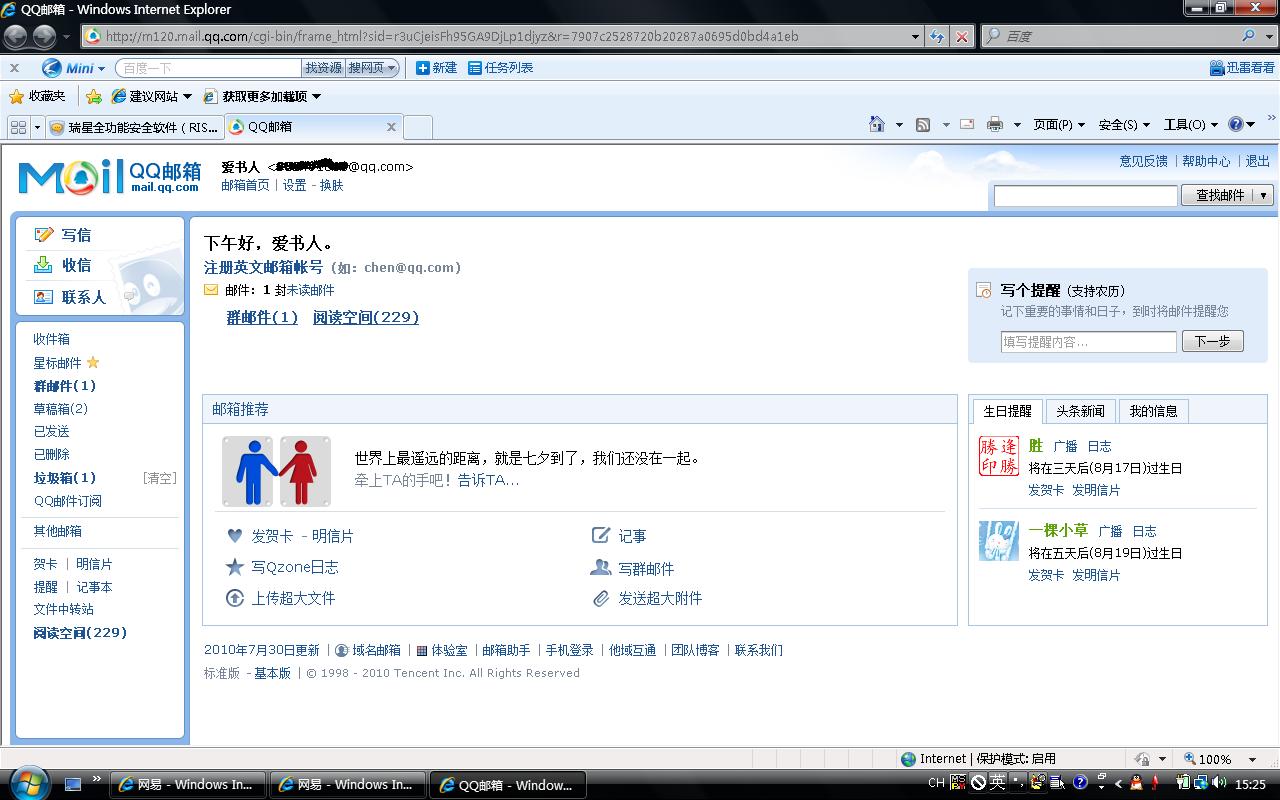Click the 找资源 button in Mini toolbar
This screenshot has width=1280, height=800.
[x=323, y=68]
